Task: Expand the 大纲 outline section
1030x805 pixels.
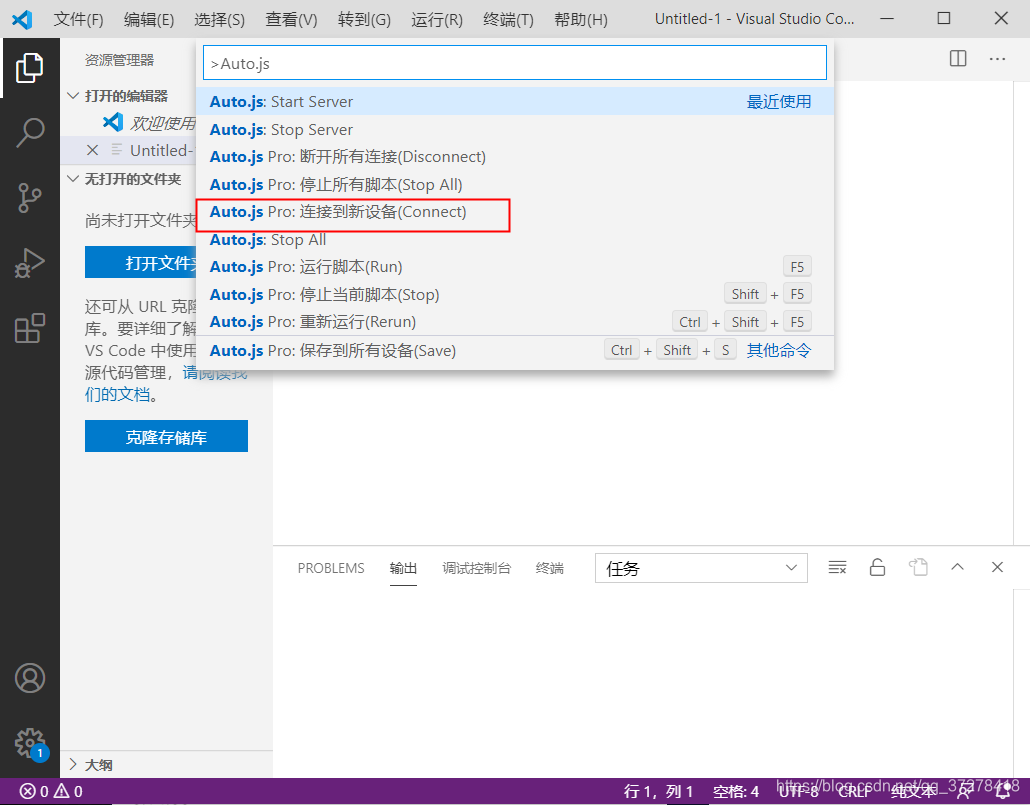Action: pos(91,765)
